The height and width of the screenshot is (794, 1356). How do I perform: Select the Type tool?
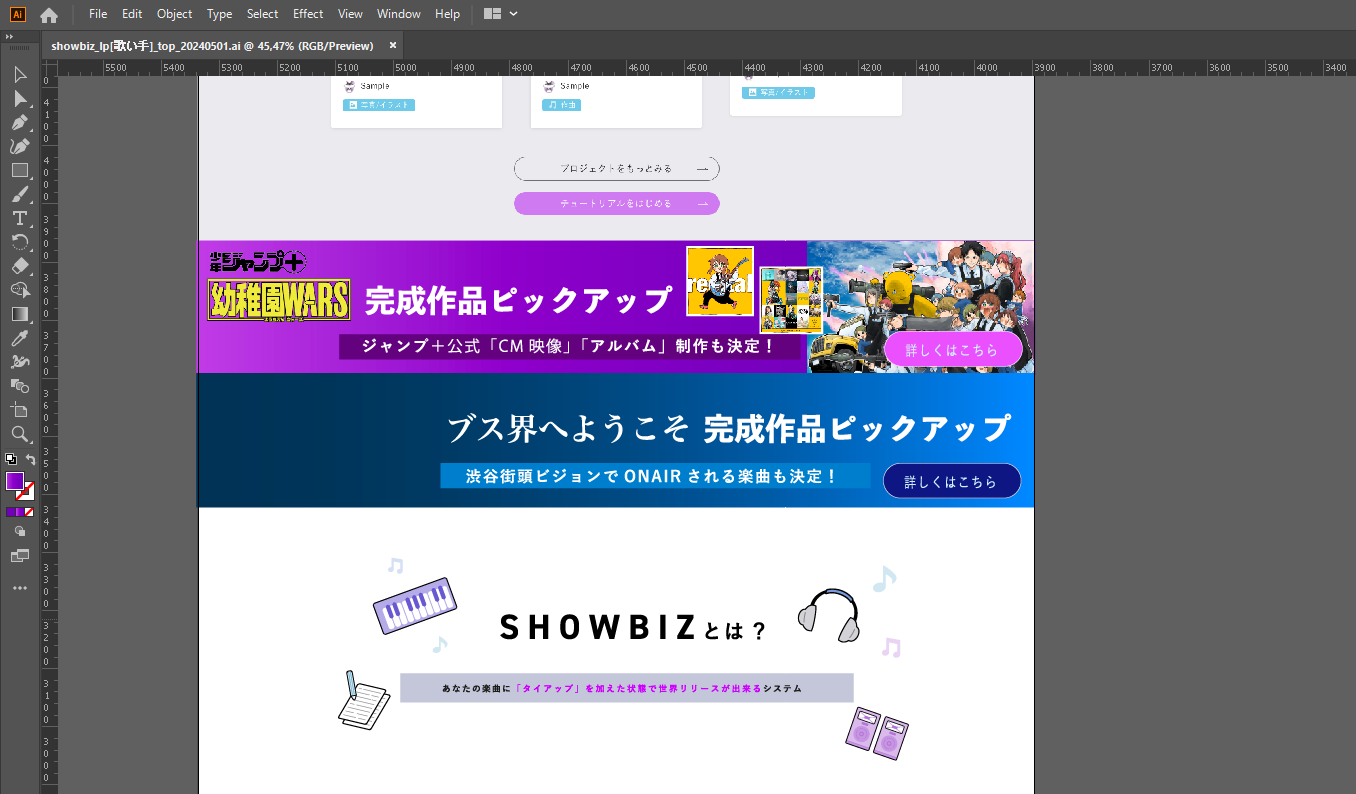coord(20,219)
